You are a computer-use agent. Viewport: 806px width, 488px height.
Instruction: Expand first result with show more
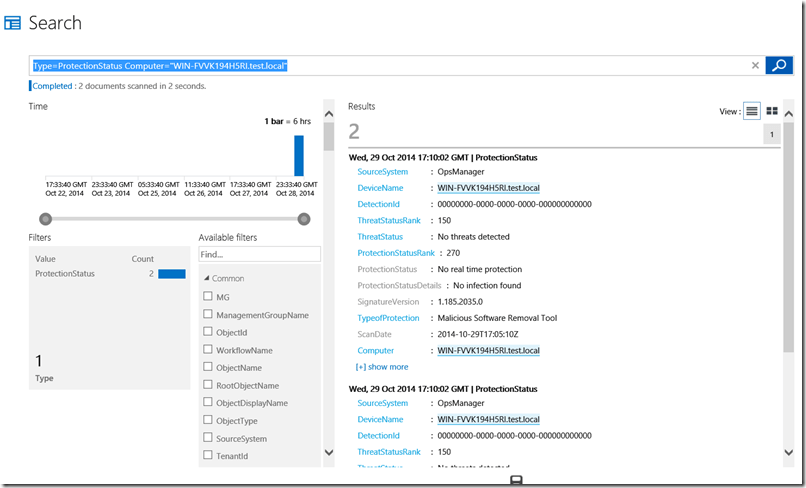(382, 367)
